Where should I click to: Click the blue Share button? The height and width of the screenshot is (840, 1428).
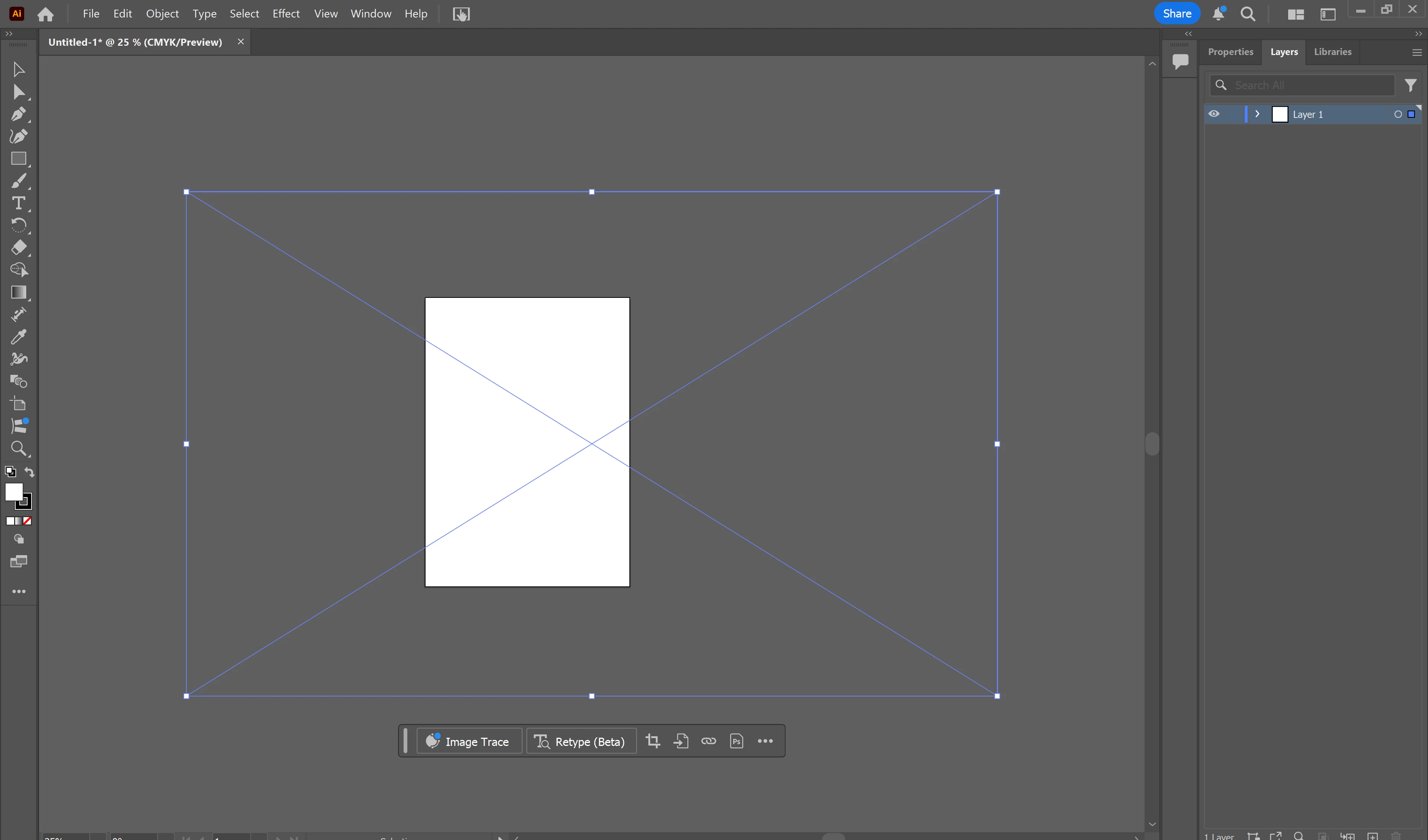coord(1177,14)
